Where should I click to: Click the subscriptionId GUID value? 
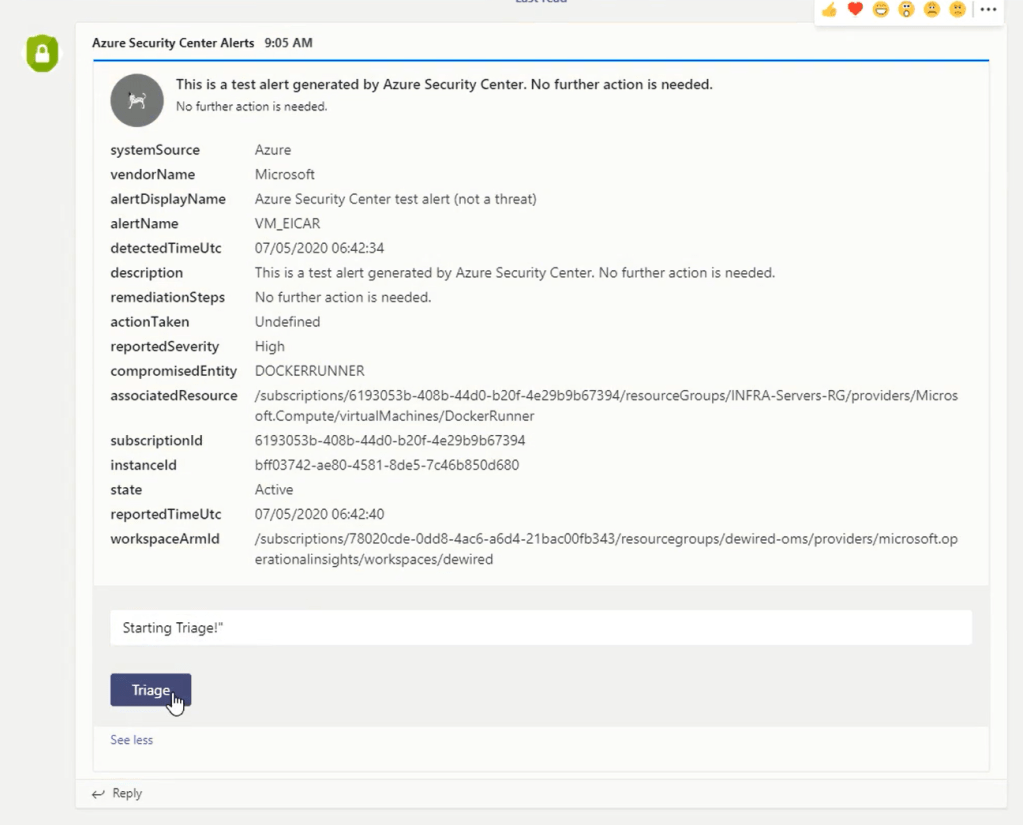click(x=390, y=440)
